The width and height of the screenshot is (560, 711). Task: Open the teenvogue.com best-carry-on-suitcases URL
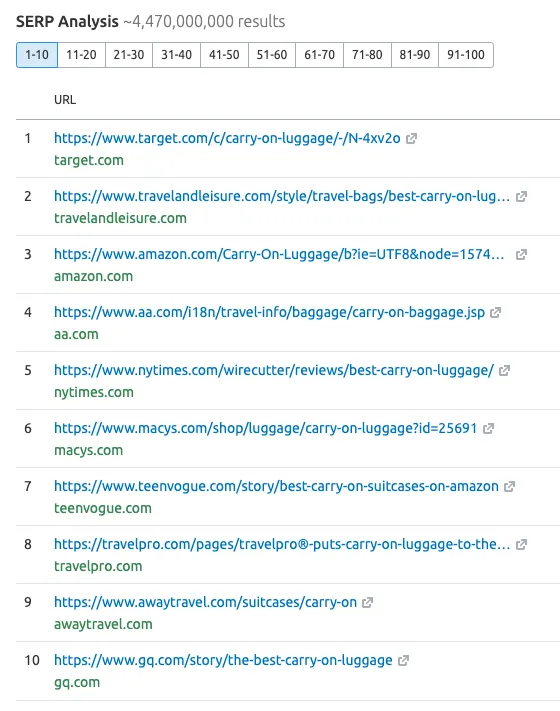pyautogui.click(x=276, y=487)
